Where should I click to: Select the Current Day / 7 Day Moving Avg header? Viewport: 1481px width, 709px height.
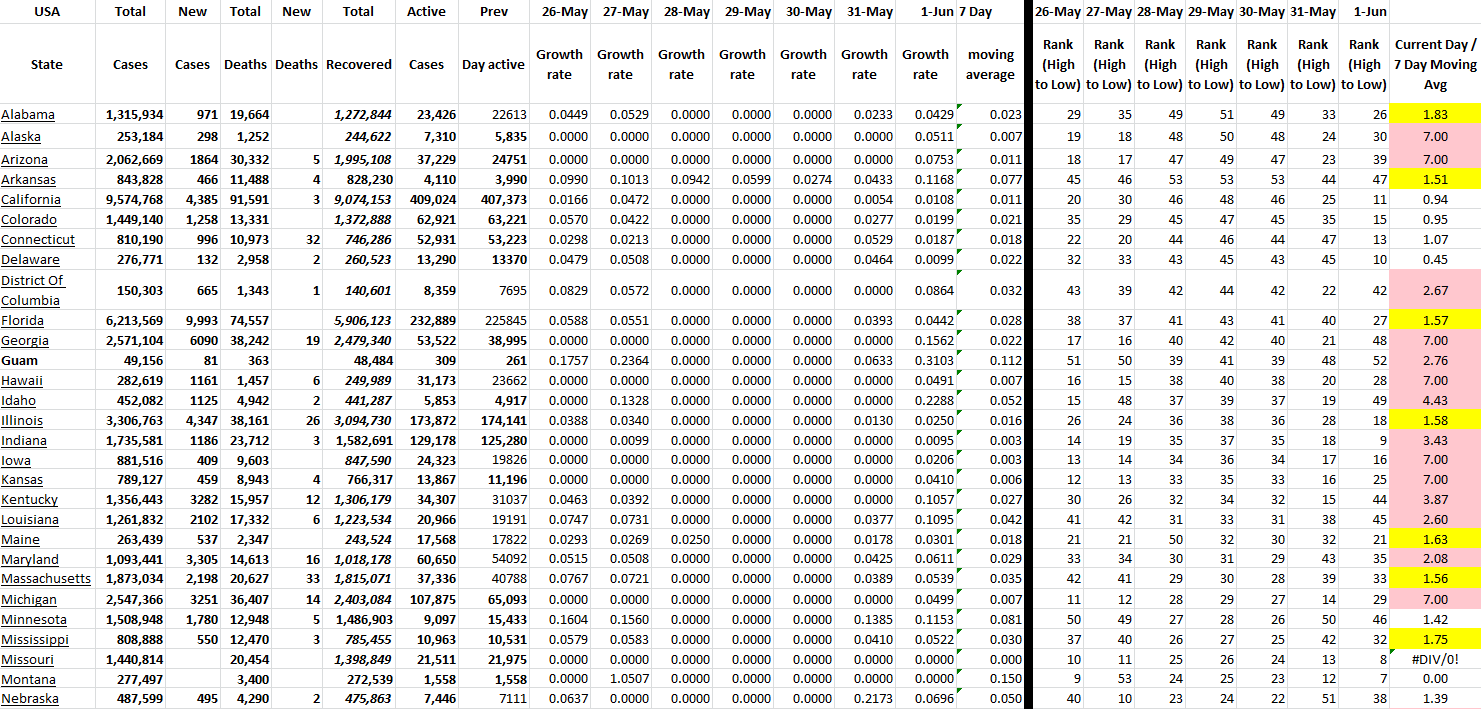[1435, 64]
